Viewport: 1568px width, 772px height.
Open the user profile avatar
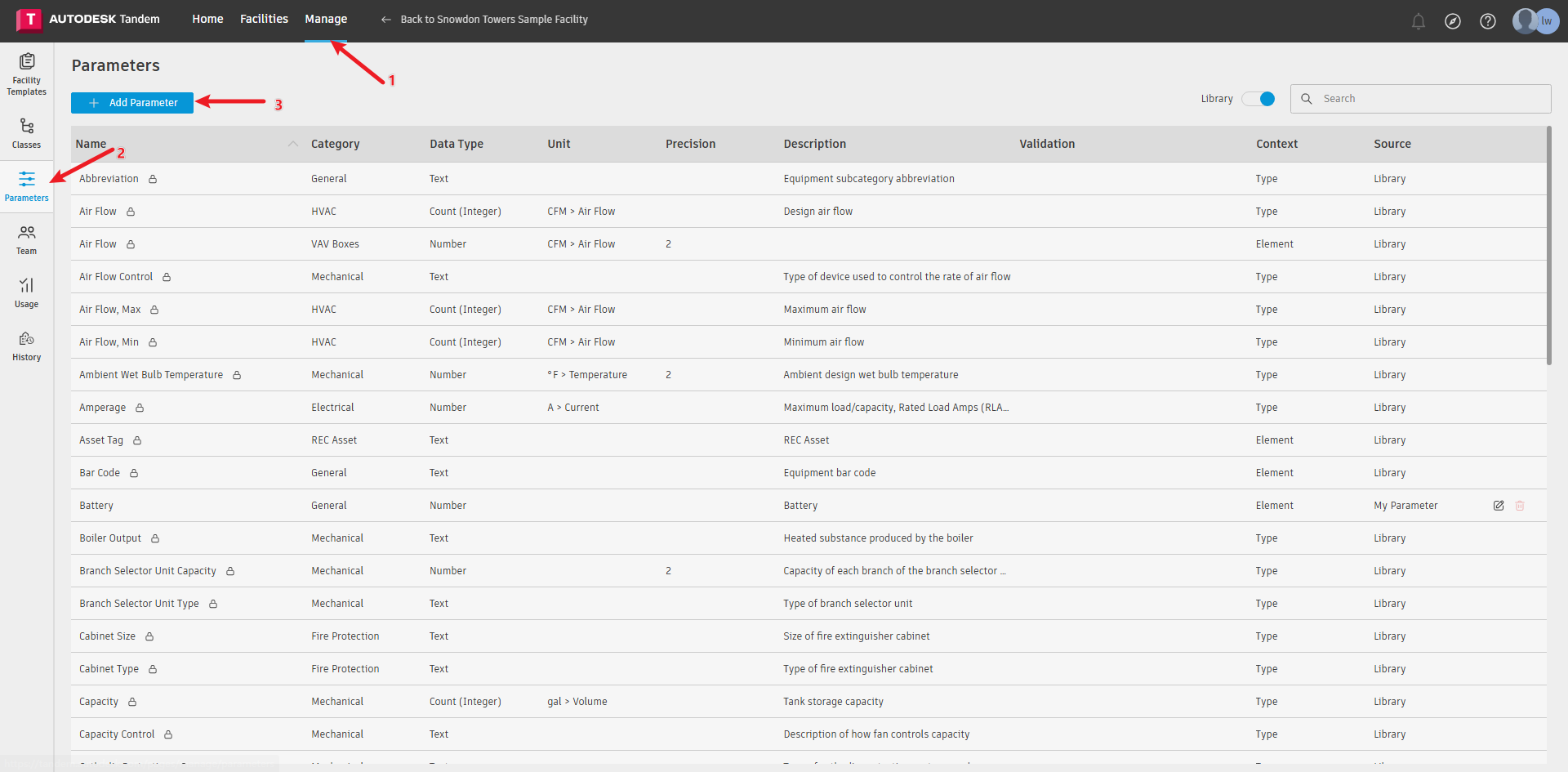(x=1535, y=21)
